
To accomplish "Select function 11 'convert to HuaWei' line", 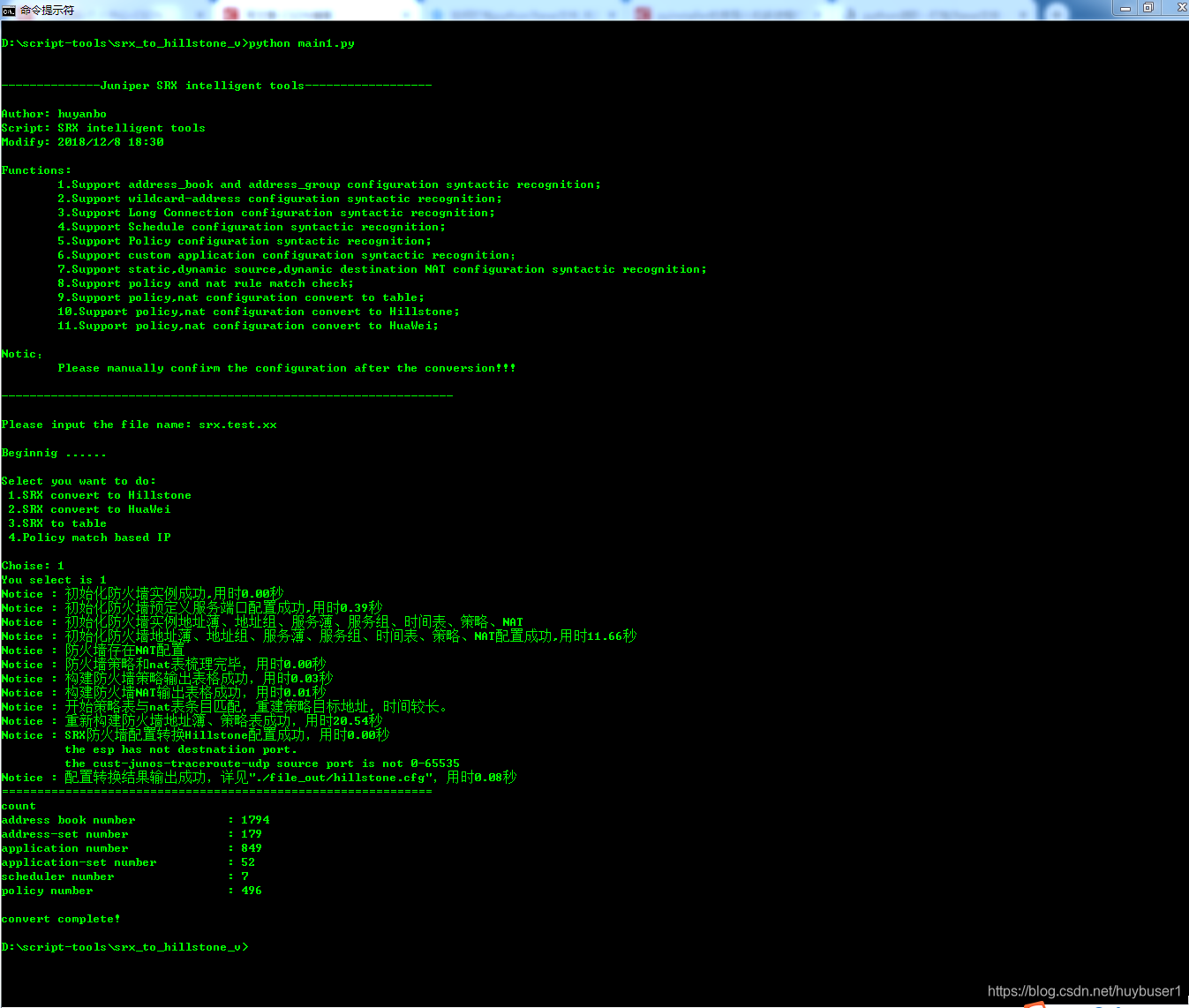I will (x=248, y=326).
